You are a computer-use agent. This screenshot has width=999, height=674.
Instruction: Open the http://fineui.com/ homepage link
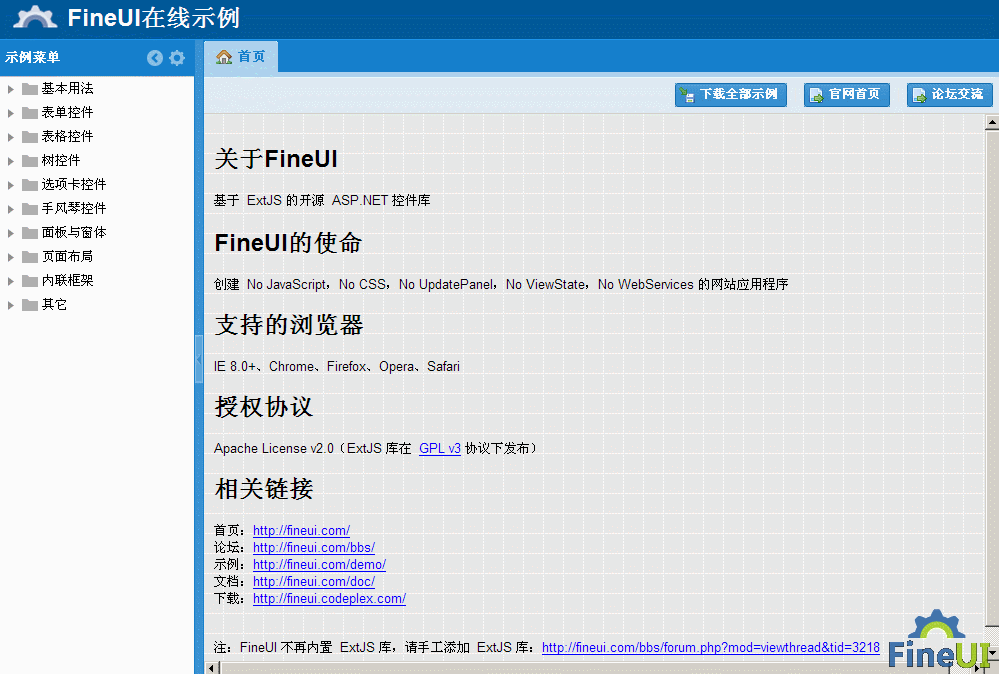point(301,530)
